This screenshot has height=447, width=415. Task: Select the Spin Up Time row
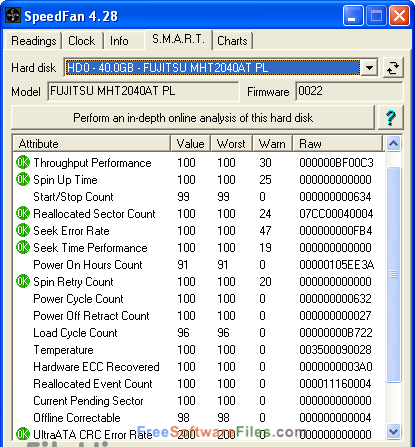pyautogui.click(x=199, y=179)
